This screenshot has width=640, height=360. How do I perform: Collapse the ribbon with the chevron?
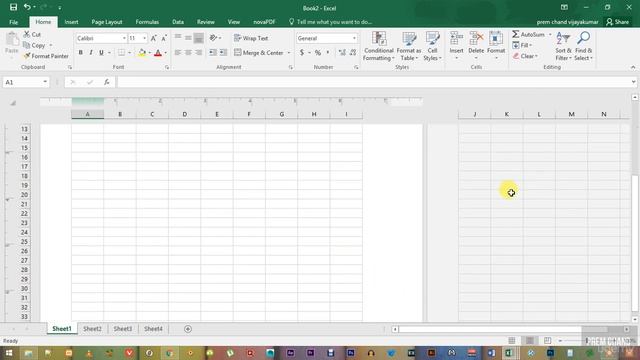[x=633, y=67]
